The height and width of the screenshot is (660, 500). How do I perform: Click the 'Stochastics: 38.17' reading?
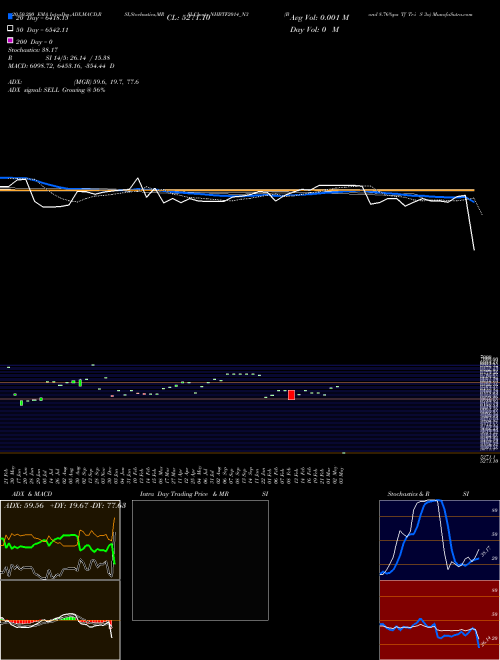(33, 50)
